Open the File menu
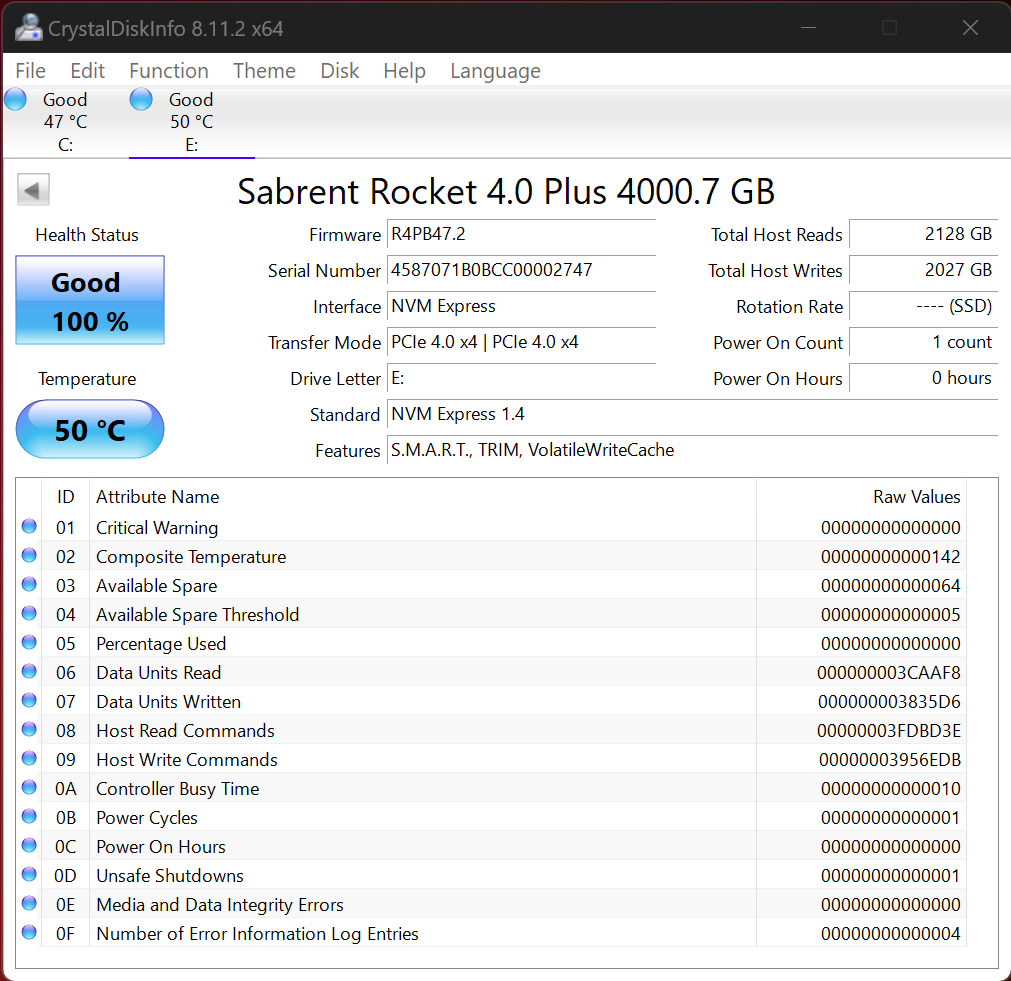This screenshot has width=1011, height=981. 31,71
